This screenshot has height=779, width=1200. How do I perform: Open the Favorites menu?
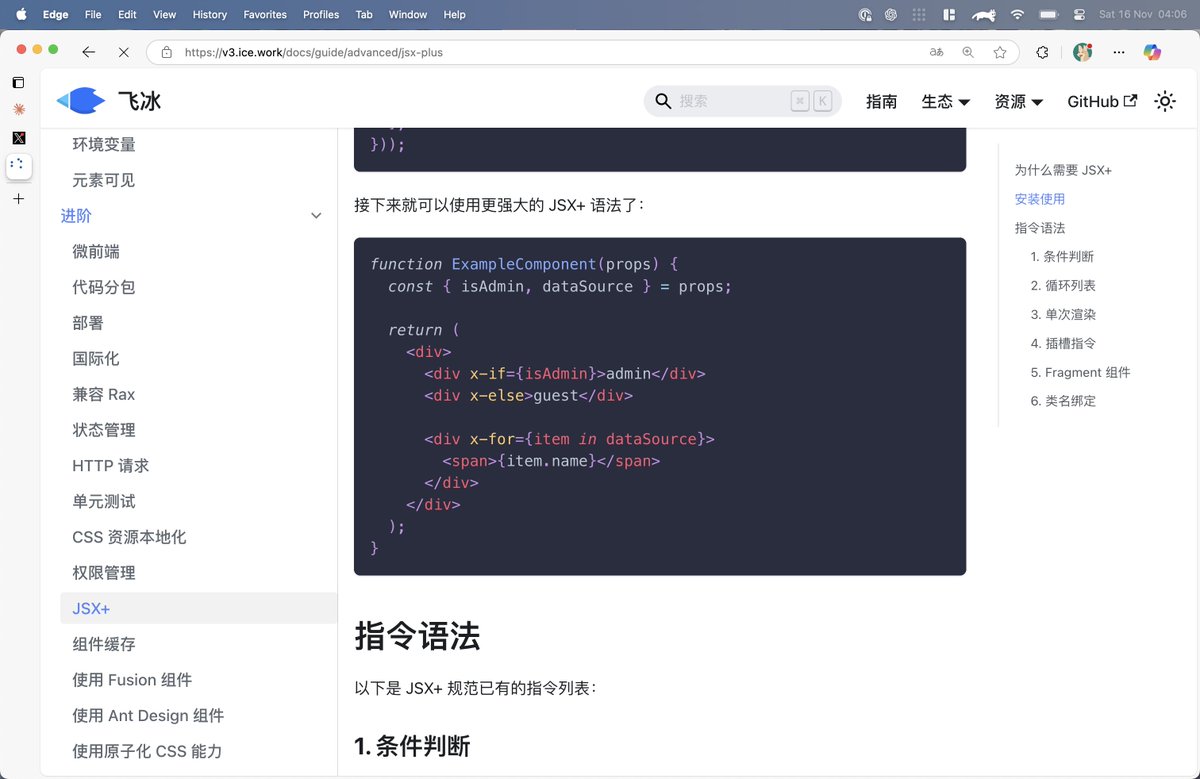[265, 15]
